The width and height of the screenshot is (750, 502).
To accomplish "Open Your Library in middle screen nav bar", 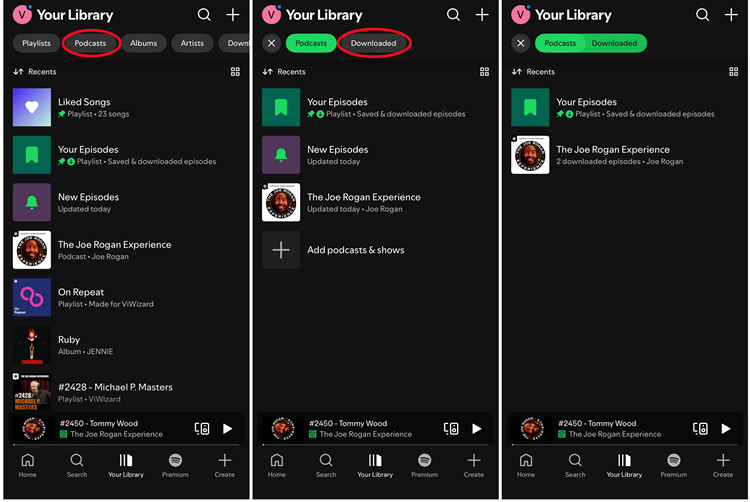I will [x=375, y=465].
